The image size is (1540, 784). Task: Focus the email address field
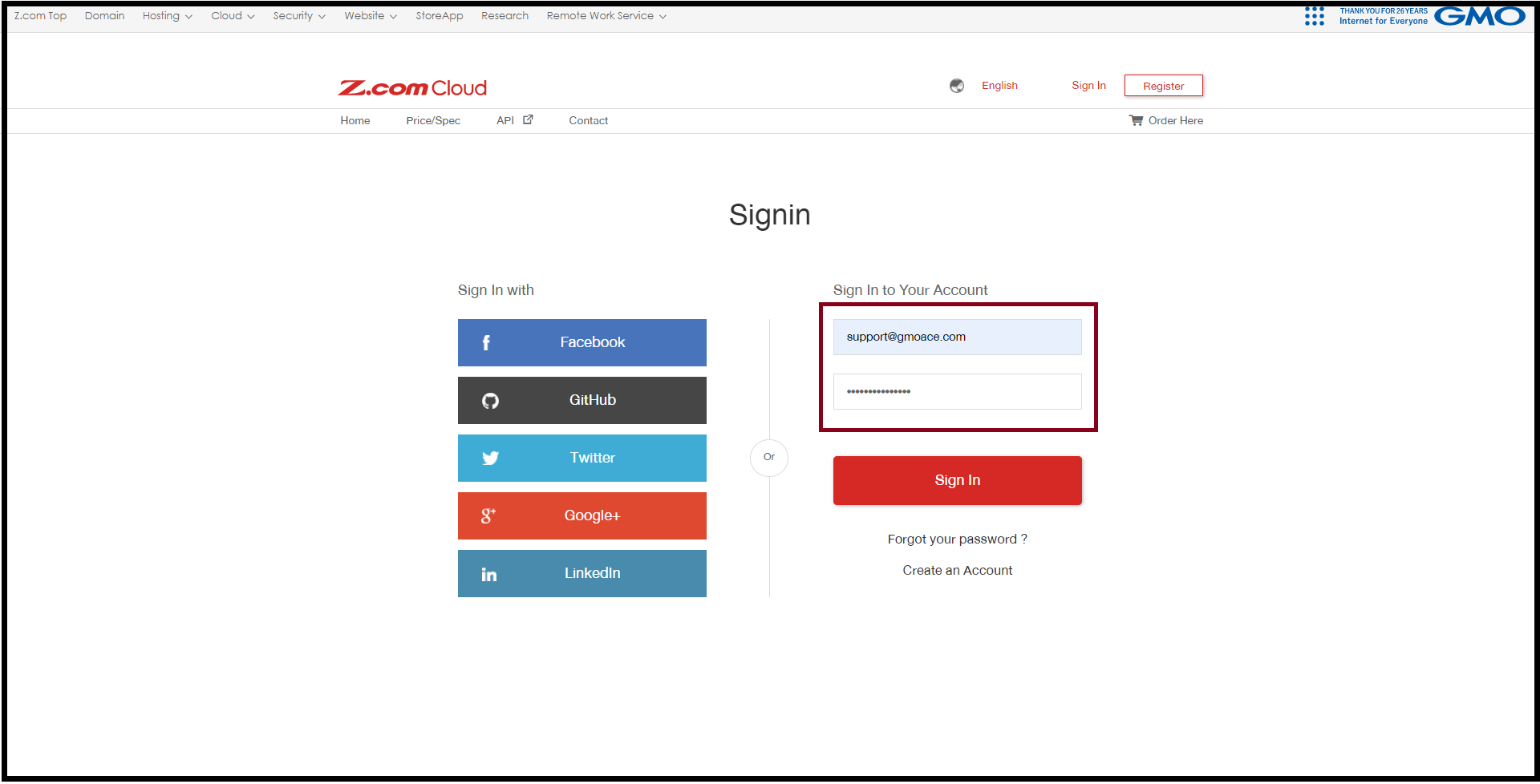point(957,337)
